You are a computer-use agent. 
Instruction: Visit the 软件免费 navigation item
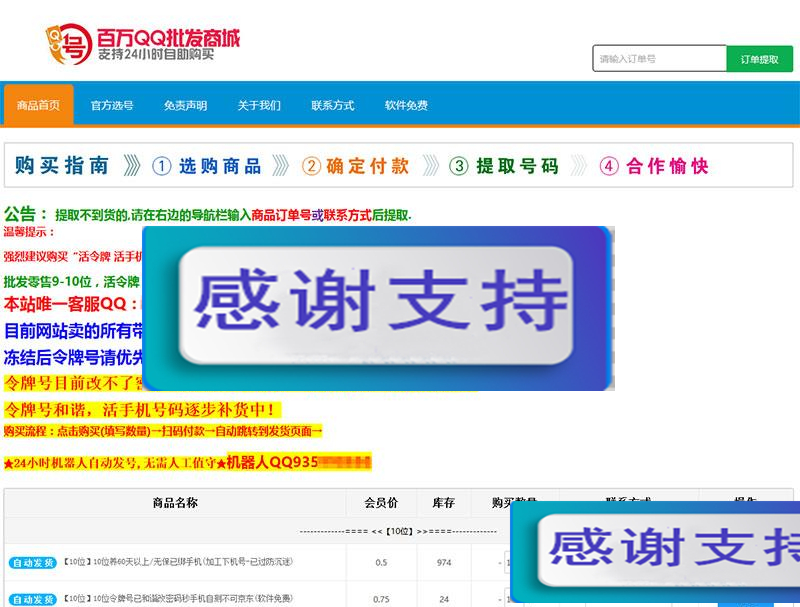(406, 106)
